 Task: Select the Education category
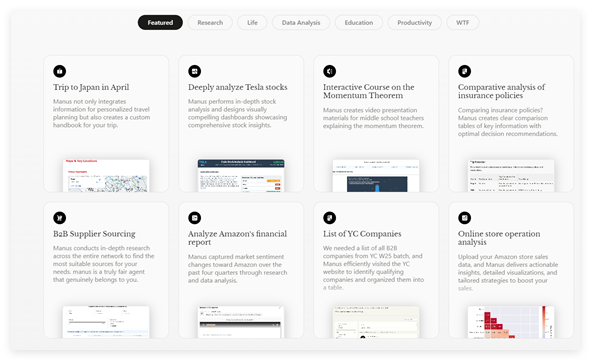(358, 23)
